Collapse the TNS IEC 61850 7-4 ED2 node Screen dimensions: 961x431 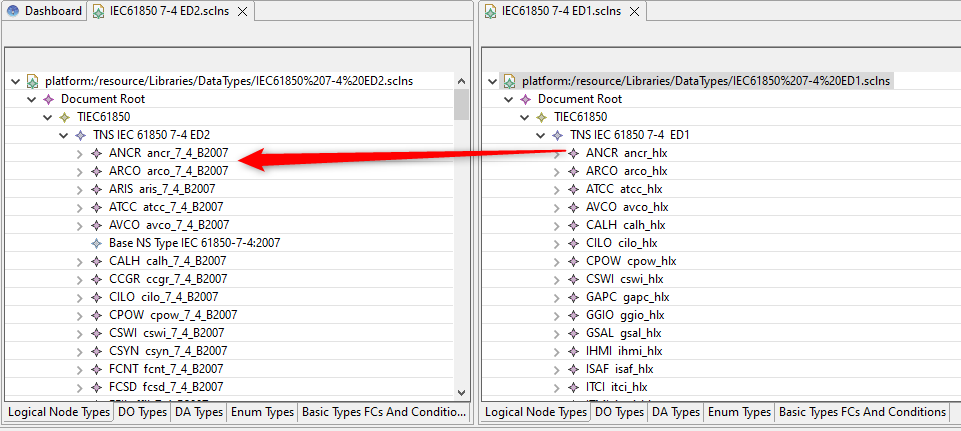click(64, 135)
